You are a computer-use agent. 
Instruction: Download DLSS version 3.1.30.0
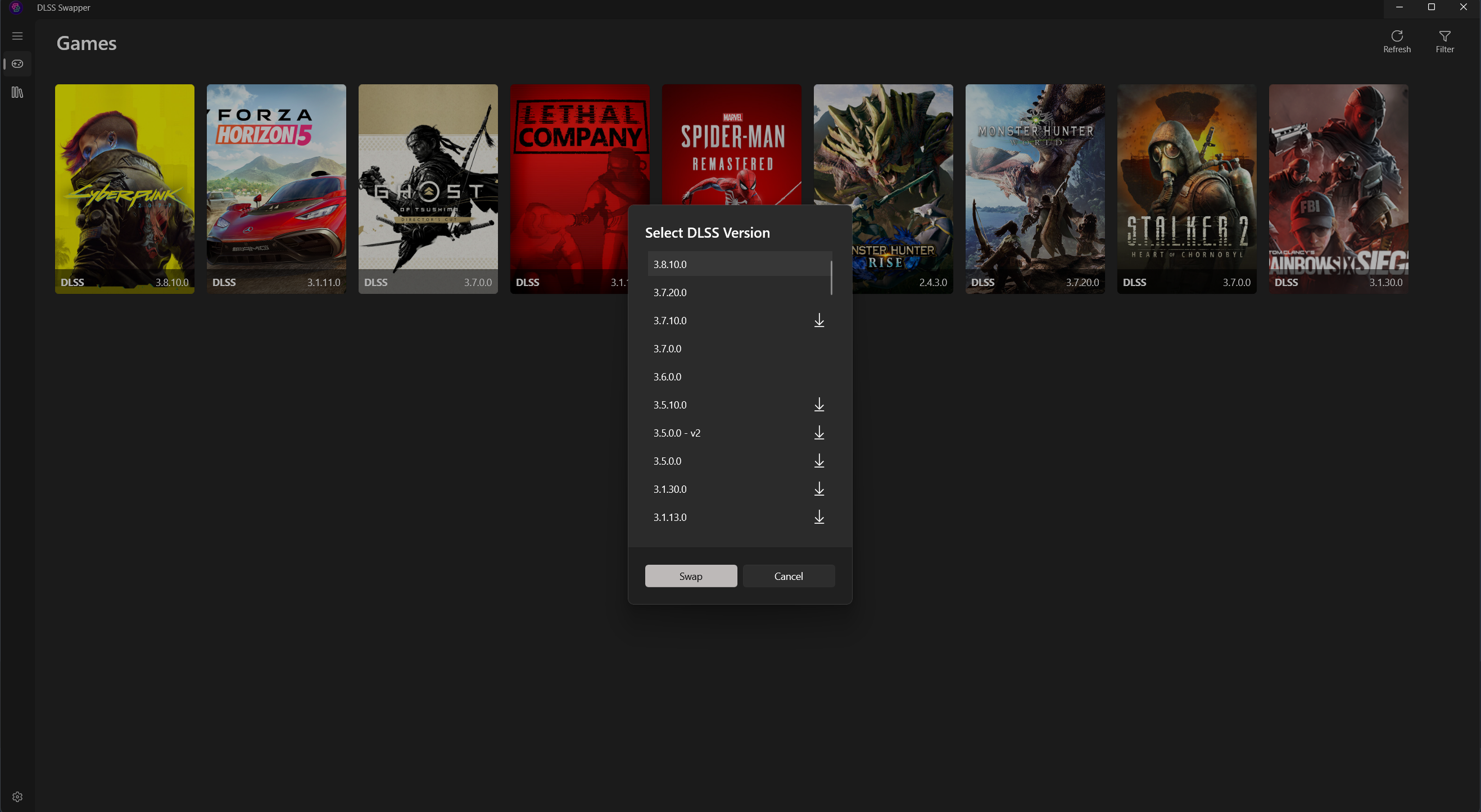(x=819, y=489)
